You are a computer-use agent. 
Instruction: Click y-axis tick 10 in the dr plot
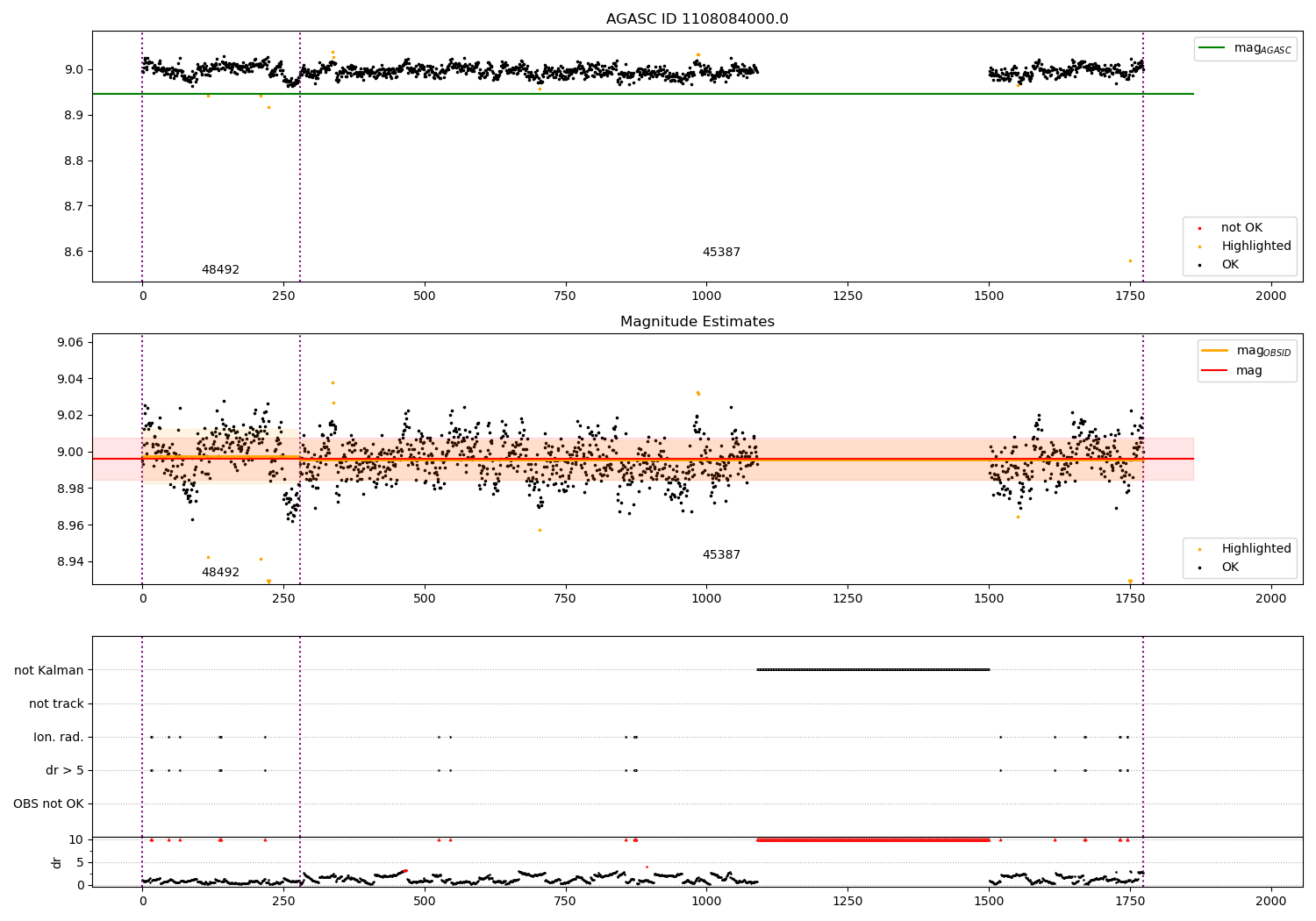point(76,840)
